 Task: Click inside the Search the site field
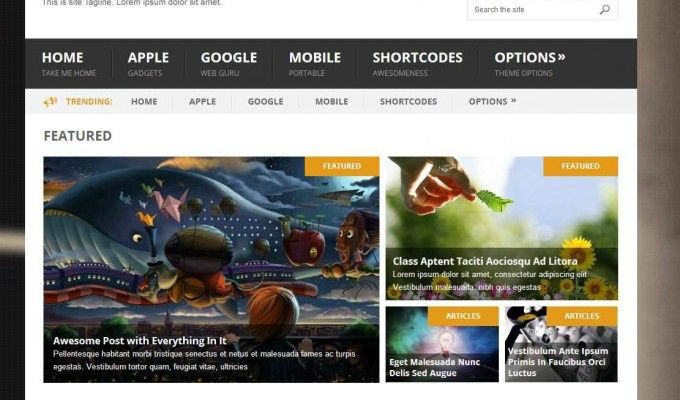pyautogui.click(x=536, y=10)
